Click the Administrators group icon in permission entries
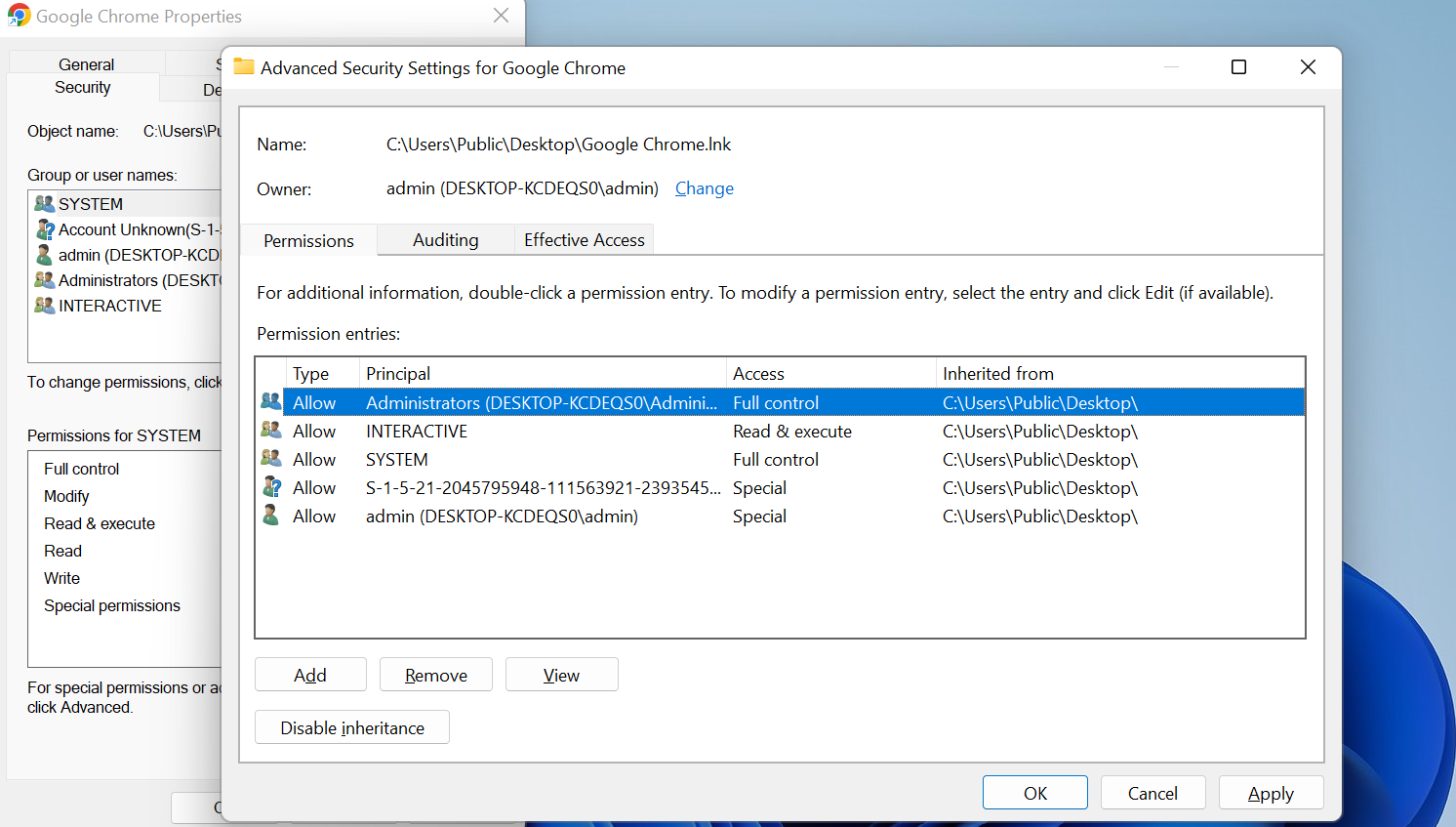Screen dimensions: 1456x827 (x=269, y=400)
